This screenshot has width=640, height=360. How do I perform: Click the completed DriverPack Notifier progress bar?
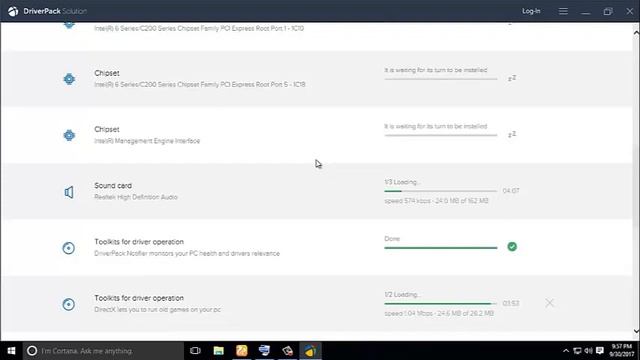(x=440, y=248)
